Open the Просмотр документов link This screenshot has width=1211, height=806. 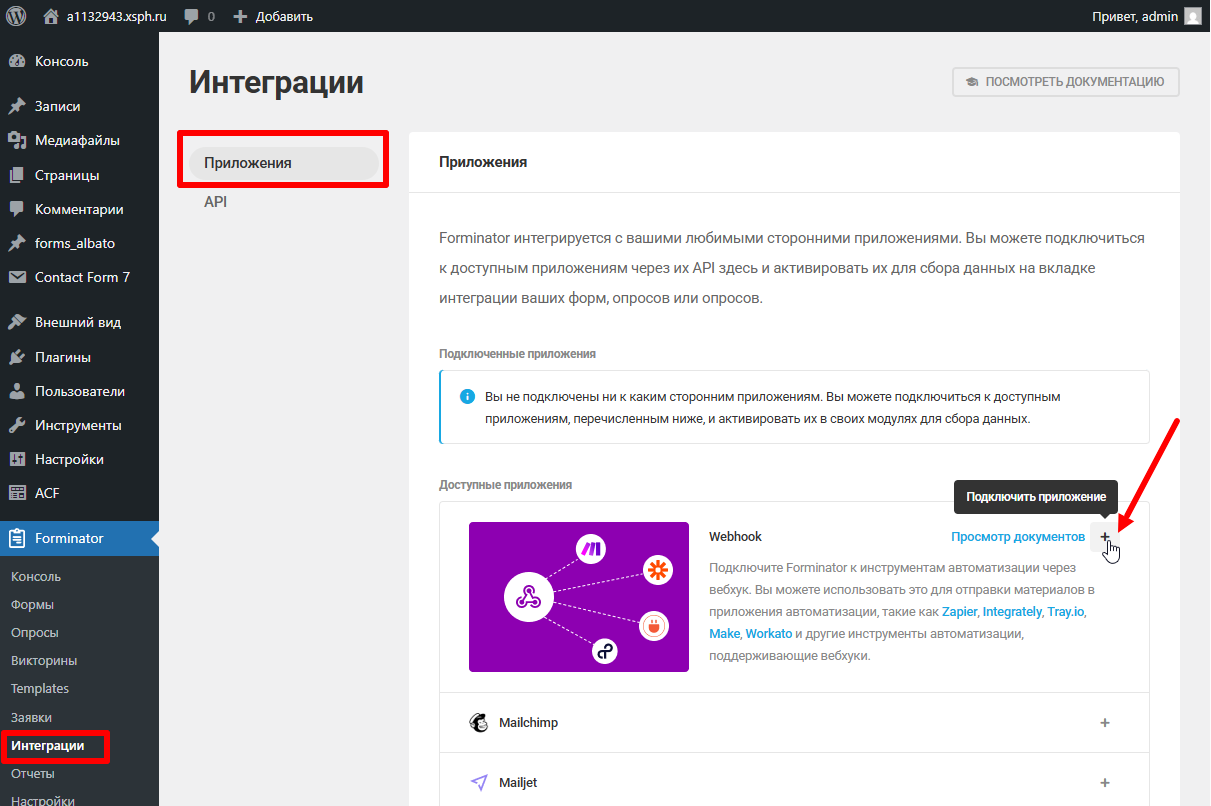tap(1017, 537)
